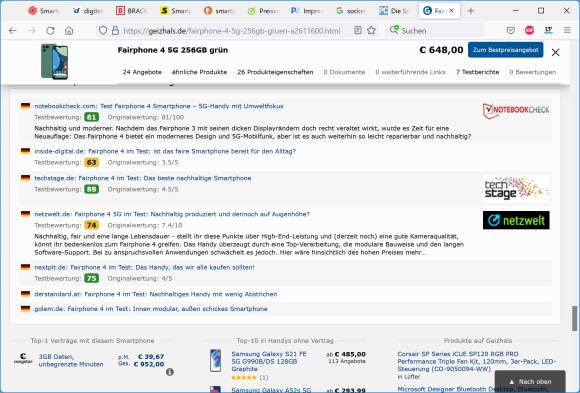Click the downloads extension icon in toolbar
The image size is (580, 393).
point(548,30)
